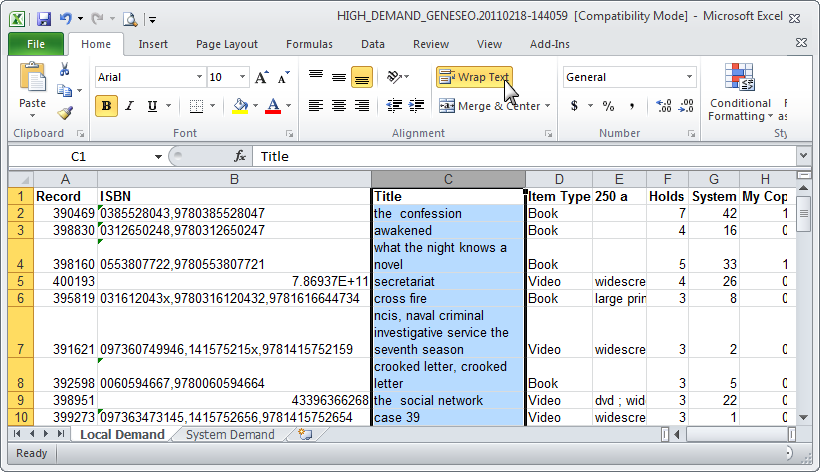Toggle Underline formatting
This screenshot has height=472, width=820.
152,106
